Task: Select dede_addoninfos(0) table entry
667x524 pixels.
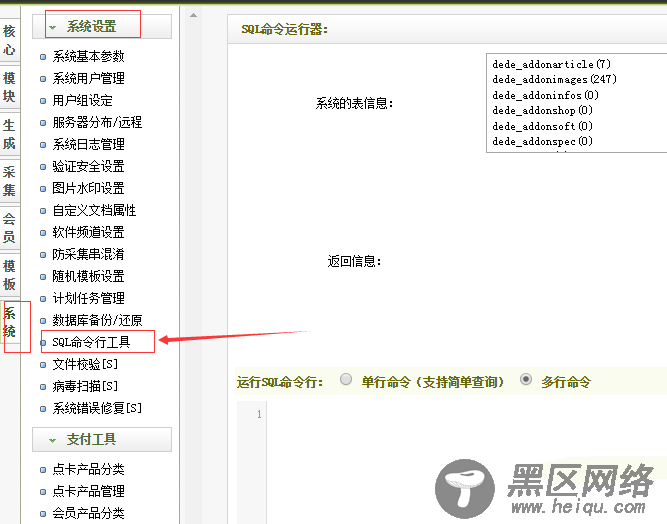Action: tap(545, 95)
